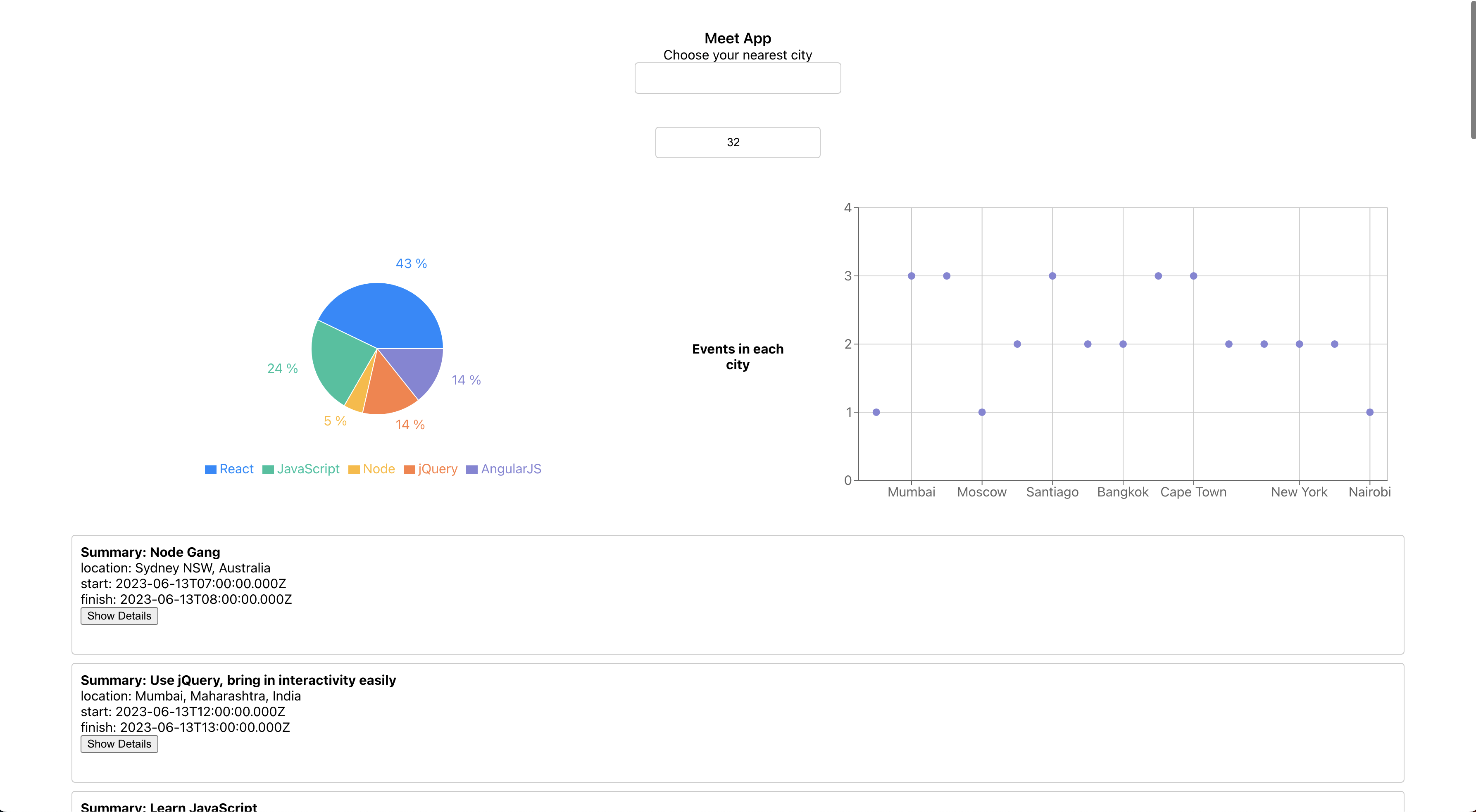Click the React legend color swatch

(210, 470)
